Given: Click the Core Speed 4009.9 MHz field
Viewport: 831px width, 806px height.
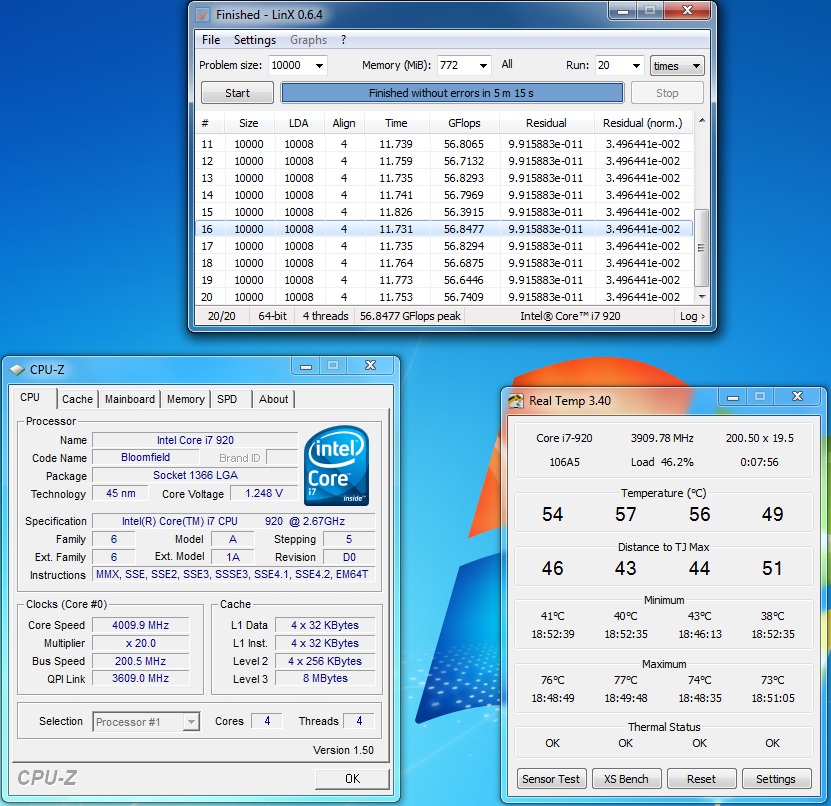Looking at the screenshot, I should 140,625.
